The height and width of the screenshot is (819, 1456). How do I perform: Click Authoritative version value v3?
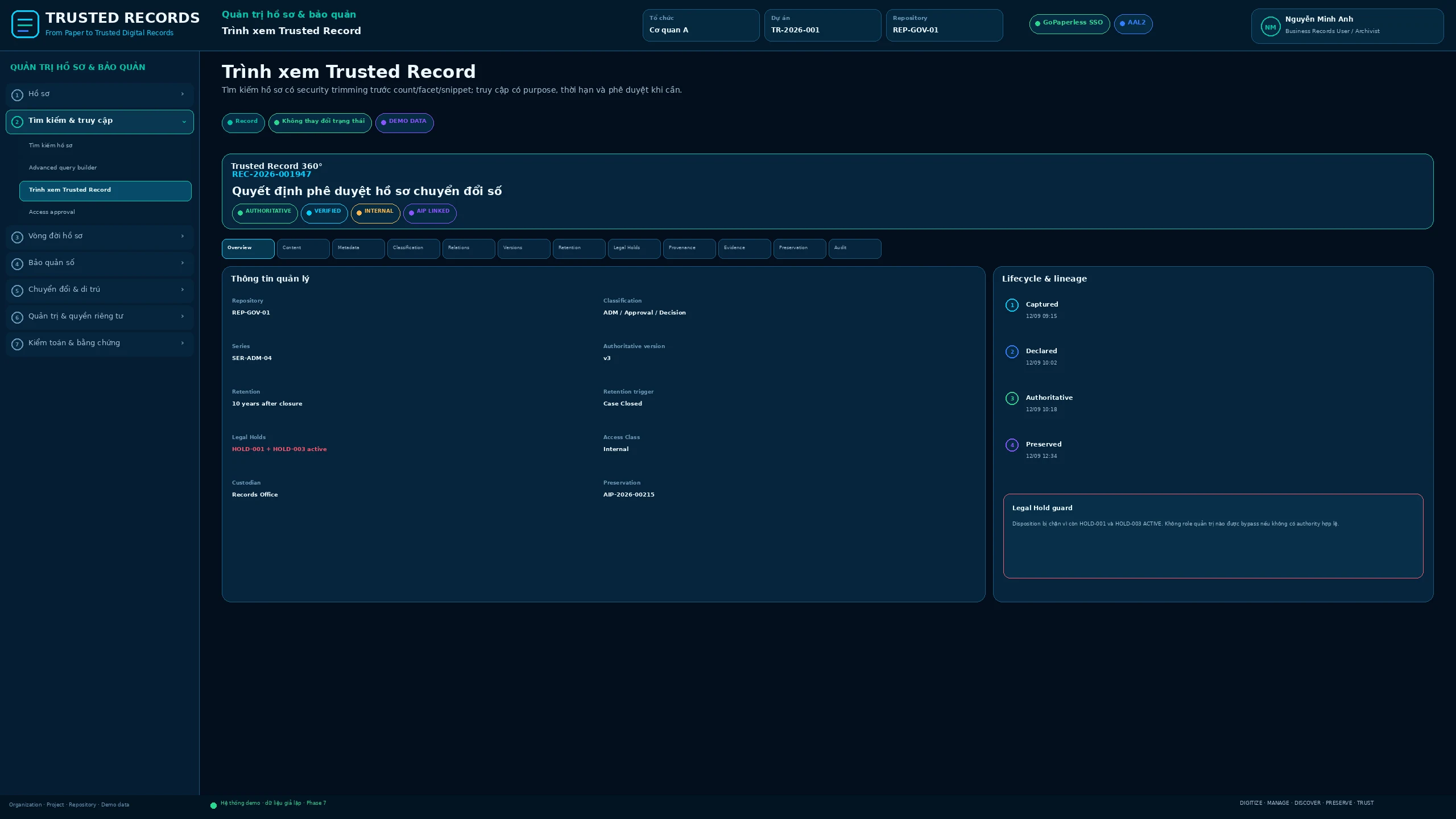[x=607, y=358]
